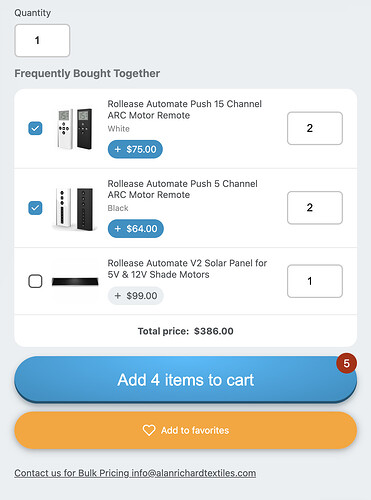
Task: Click the Contact us for Bulk Pricing link
Action: pos(135,473)
